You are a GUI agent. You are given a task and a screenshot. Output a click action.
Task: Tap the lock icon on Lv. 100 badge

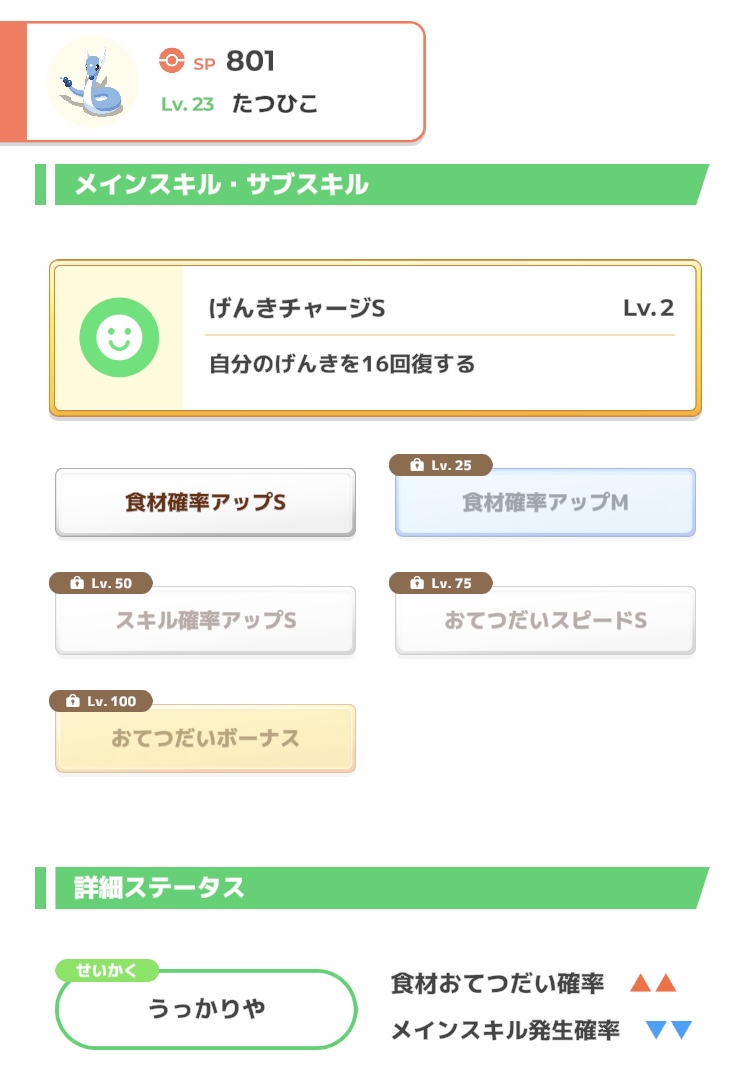(73, 702)
